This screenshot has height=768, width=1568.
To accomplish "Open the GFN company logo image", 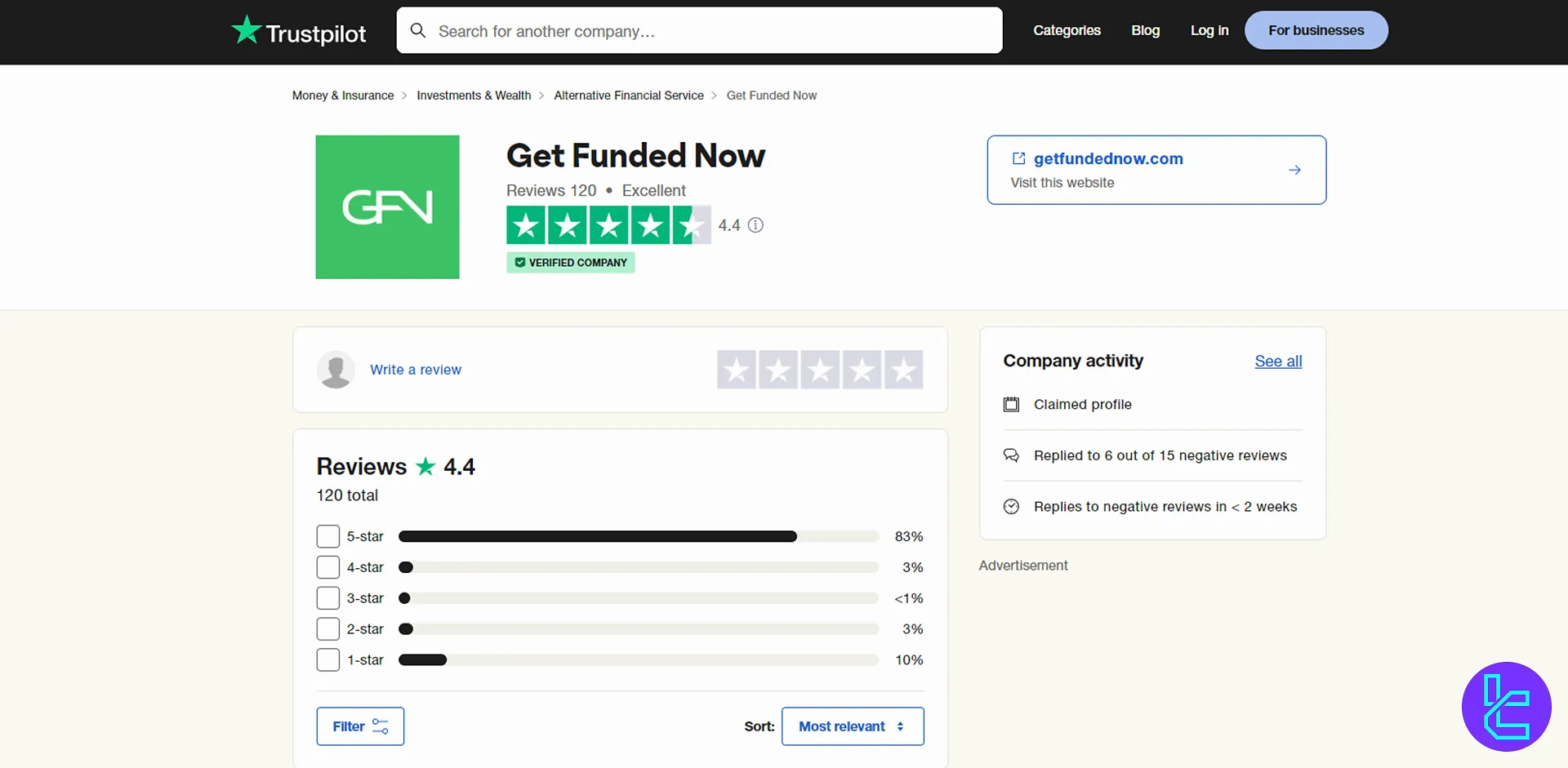I will 387,206.
